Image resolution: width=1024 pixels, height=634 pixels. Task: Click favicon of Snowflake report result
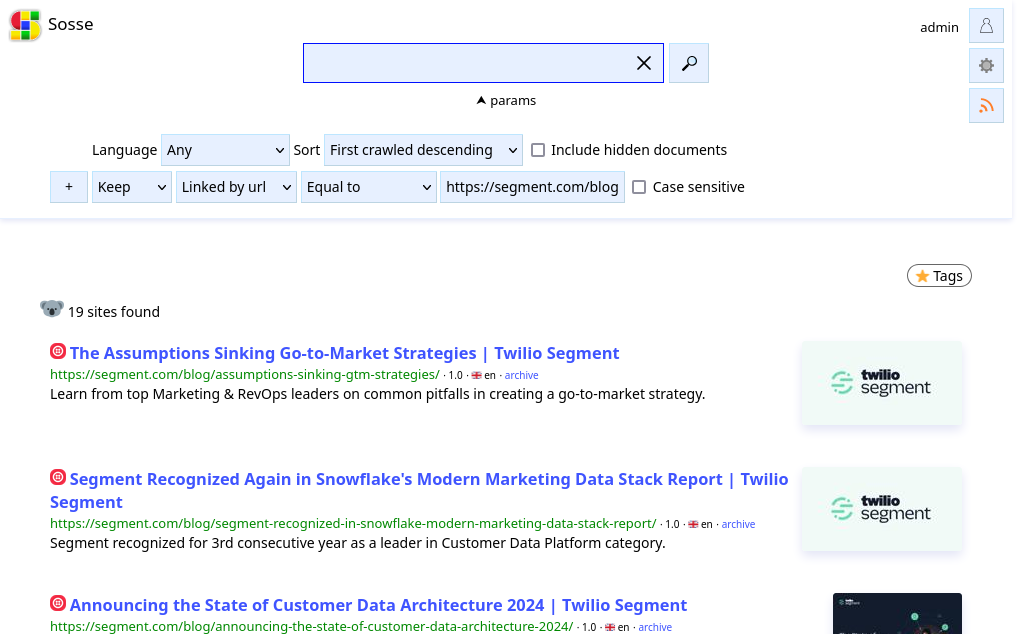coord(58,477)
